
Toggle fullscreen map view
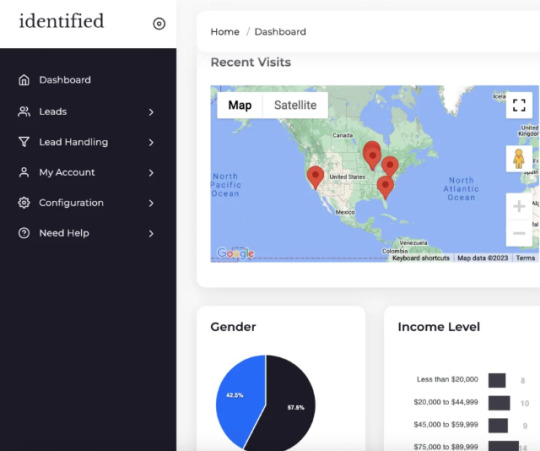tap(519, 105)
